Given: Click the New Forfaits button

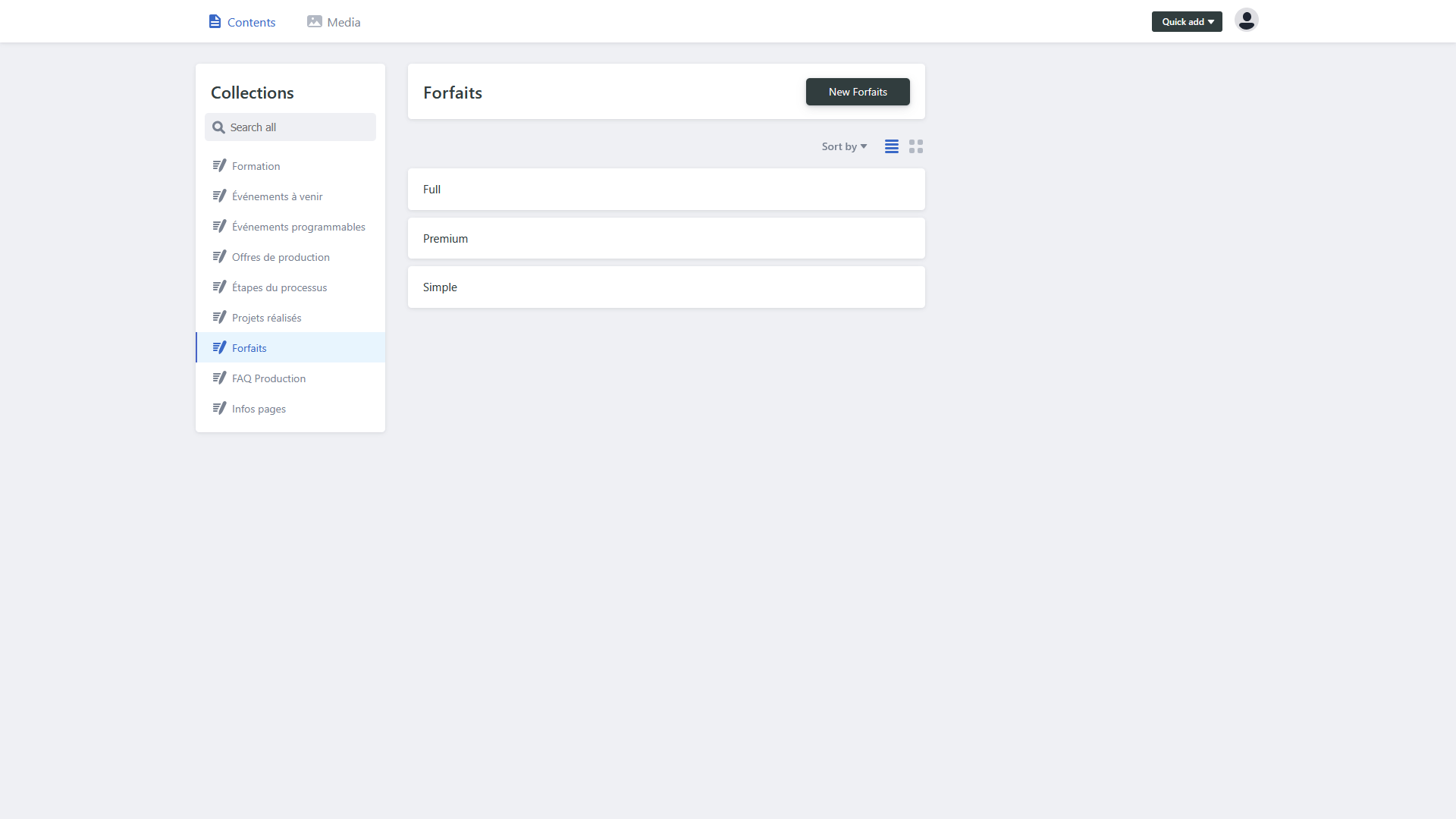Looking at the screenshot, I should click(x=857, y=92).
